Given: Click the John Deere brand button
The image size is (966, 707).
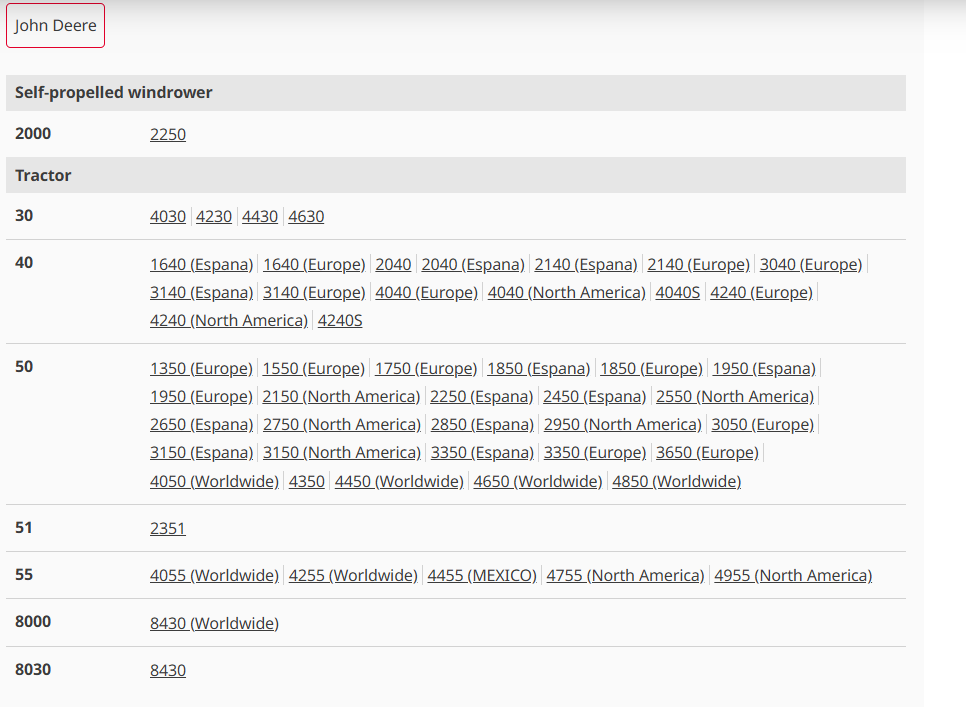Looking at the screenshot, I should pyautogui.click(x=55, y=25).
